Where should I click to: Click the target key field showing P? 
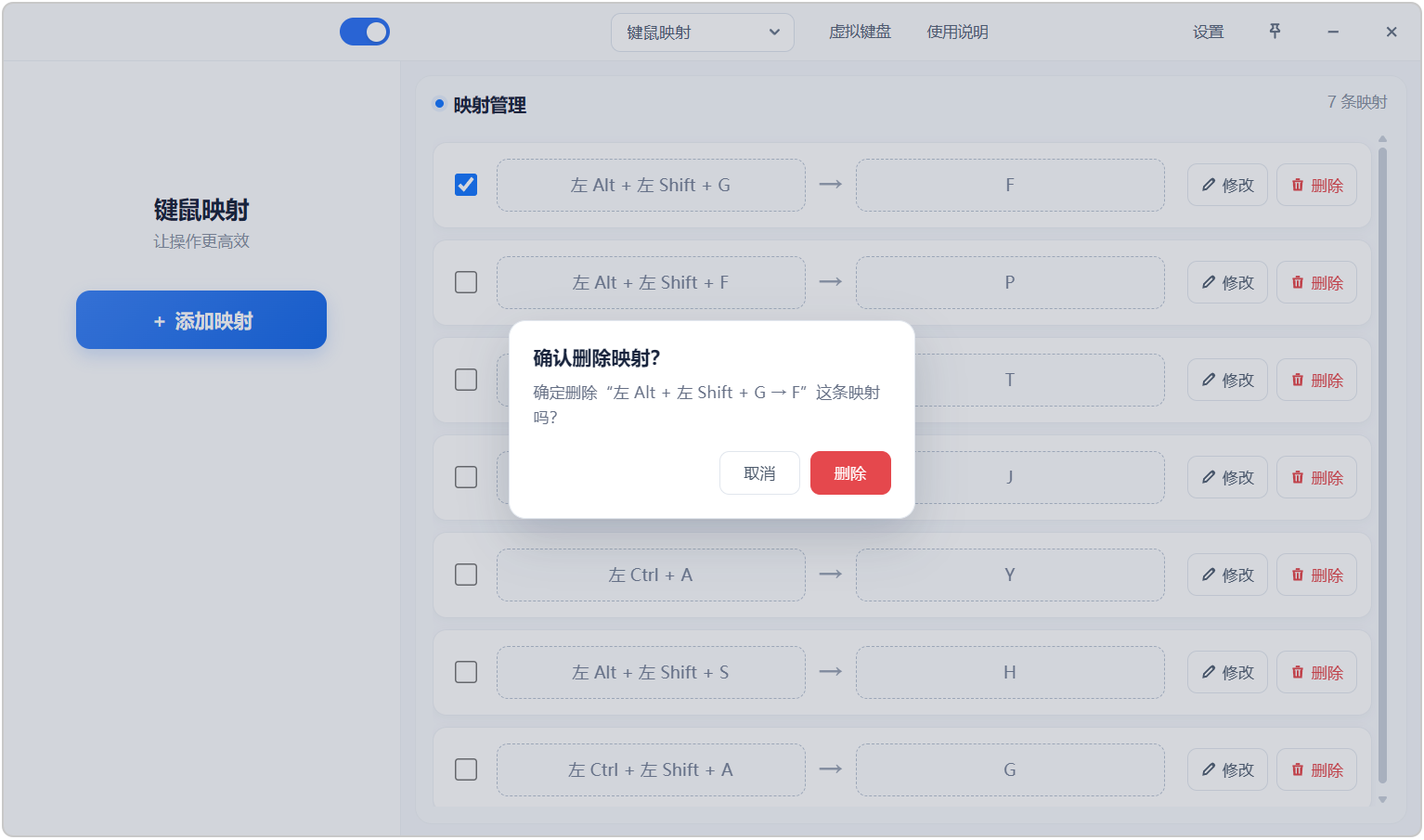pyautogui.click(x=1010, y=282)
